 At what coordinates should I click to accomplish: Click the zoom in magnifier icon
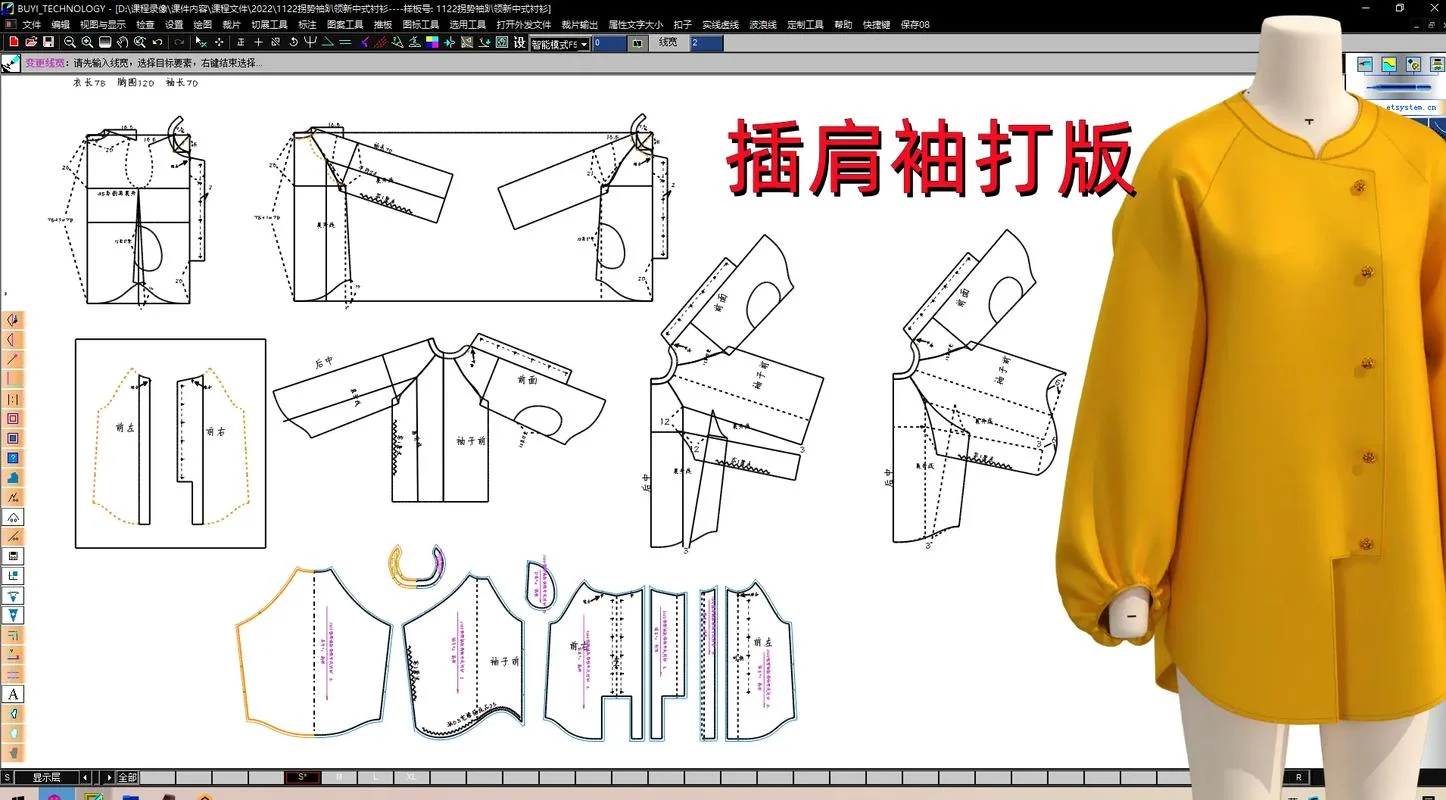[x=87, y=42]
